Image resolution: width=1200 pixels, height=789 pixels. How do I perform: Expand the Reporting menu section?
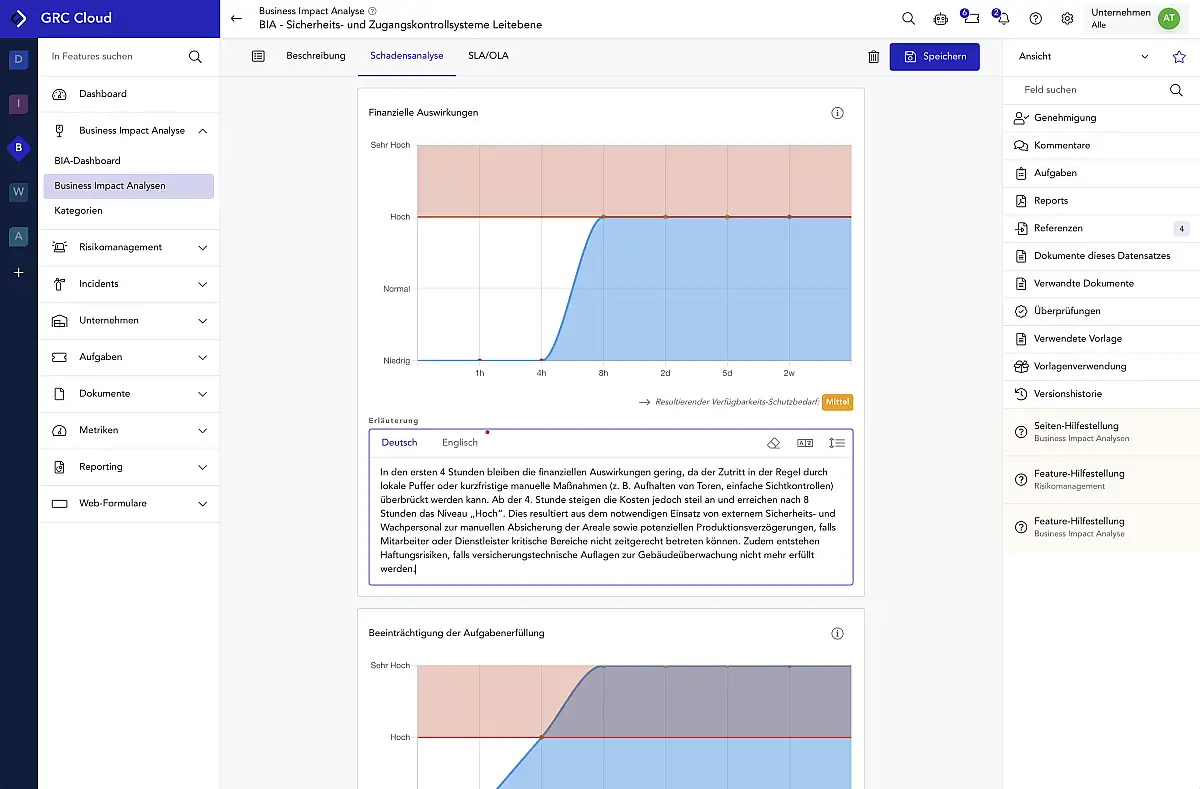tap(203, 466)
